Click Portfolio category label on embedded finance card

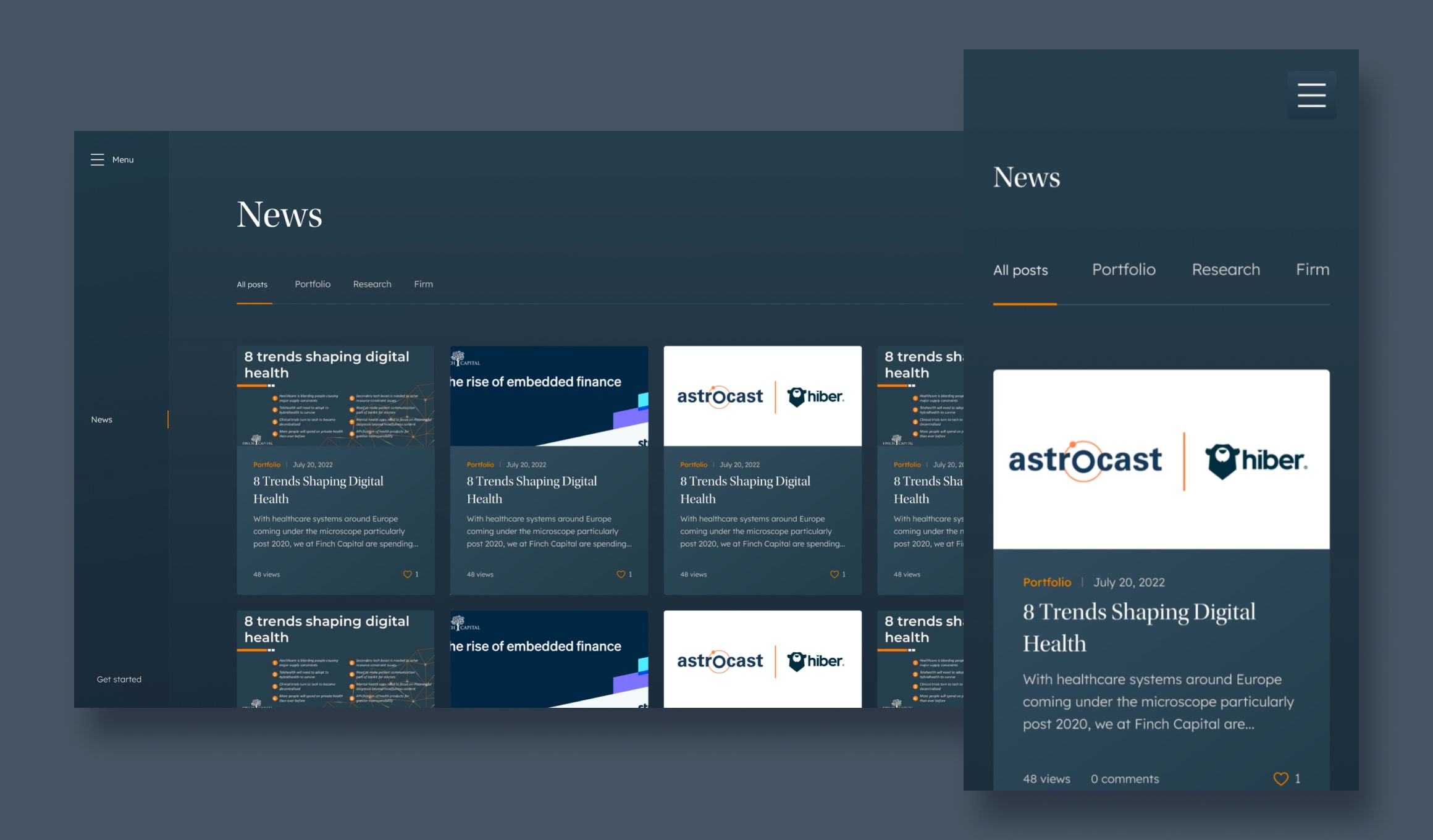click(481, 464)
